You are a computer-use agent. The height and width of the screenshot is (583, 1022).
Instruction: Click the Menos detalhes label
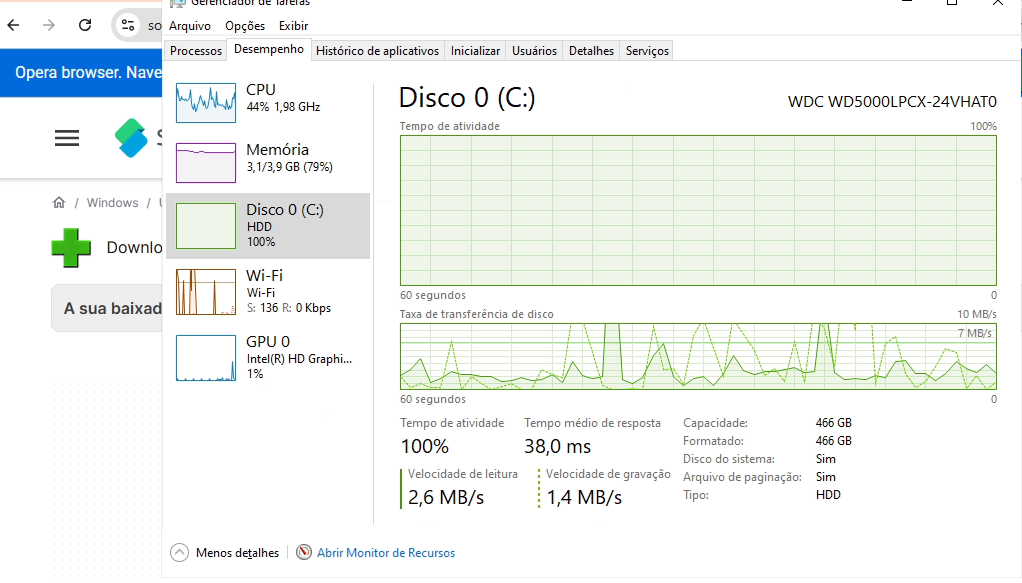(237, 552)
